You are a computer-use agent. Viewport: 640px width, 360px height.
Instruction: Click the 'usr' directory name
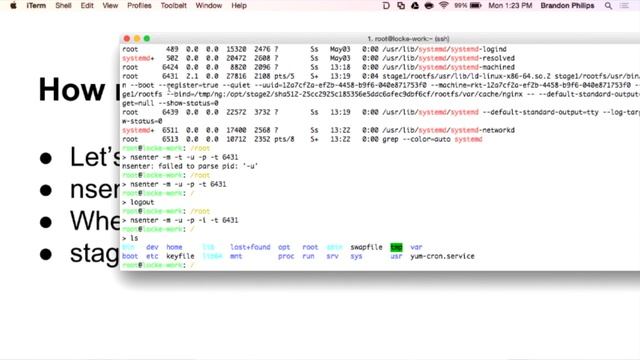[x=396, y=256]
